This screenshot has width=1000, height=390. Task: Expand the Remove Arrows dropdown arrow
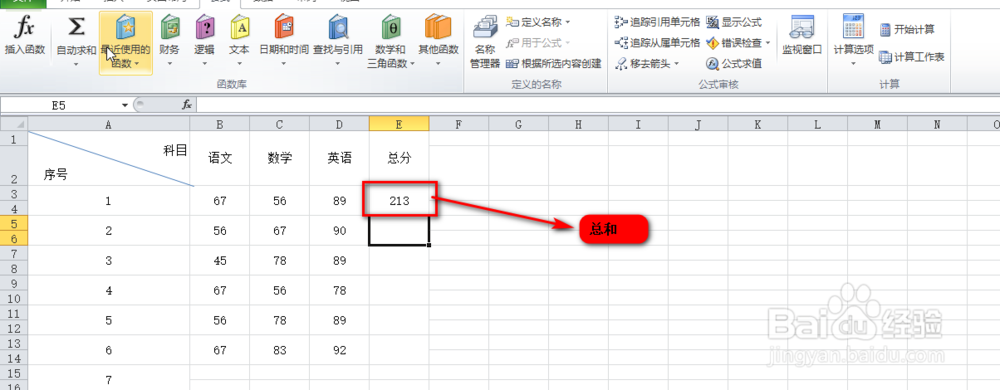pos(677,64)
